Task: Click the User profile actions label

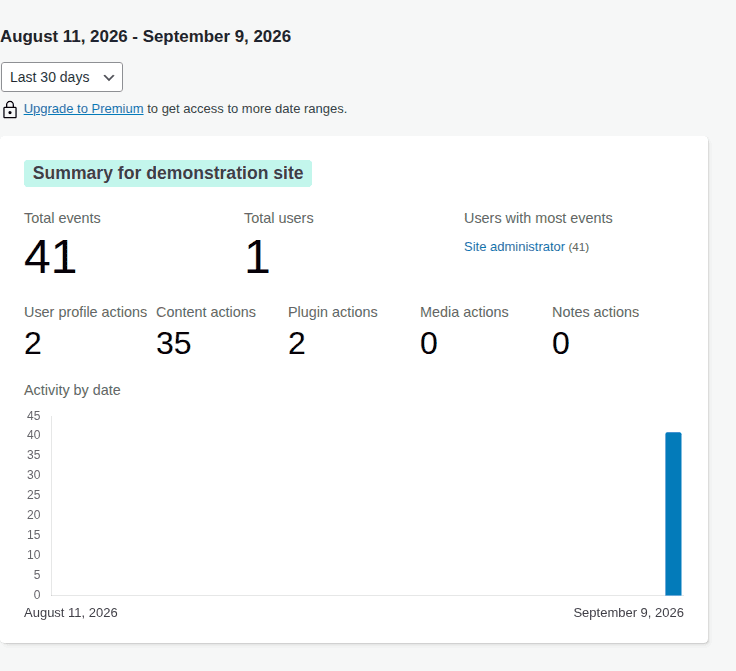Action: click(x=85, y=312)
